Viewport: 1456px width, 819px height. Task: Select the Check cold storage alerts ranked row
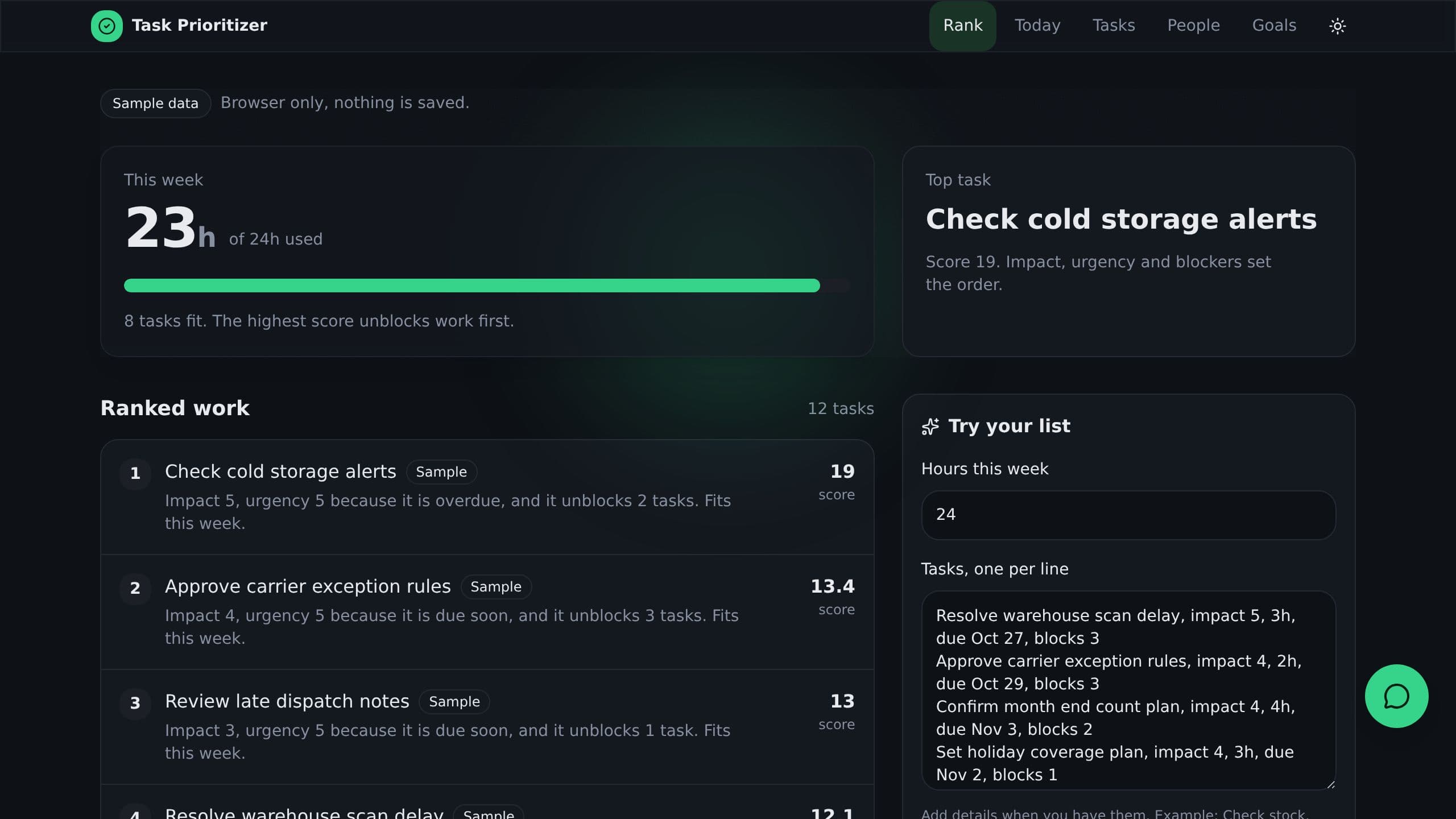(x=487, y=497)
